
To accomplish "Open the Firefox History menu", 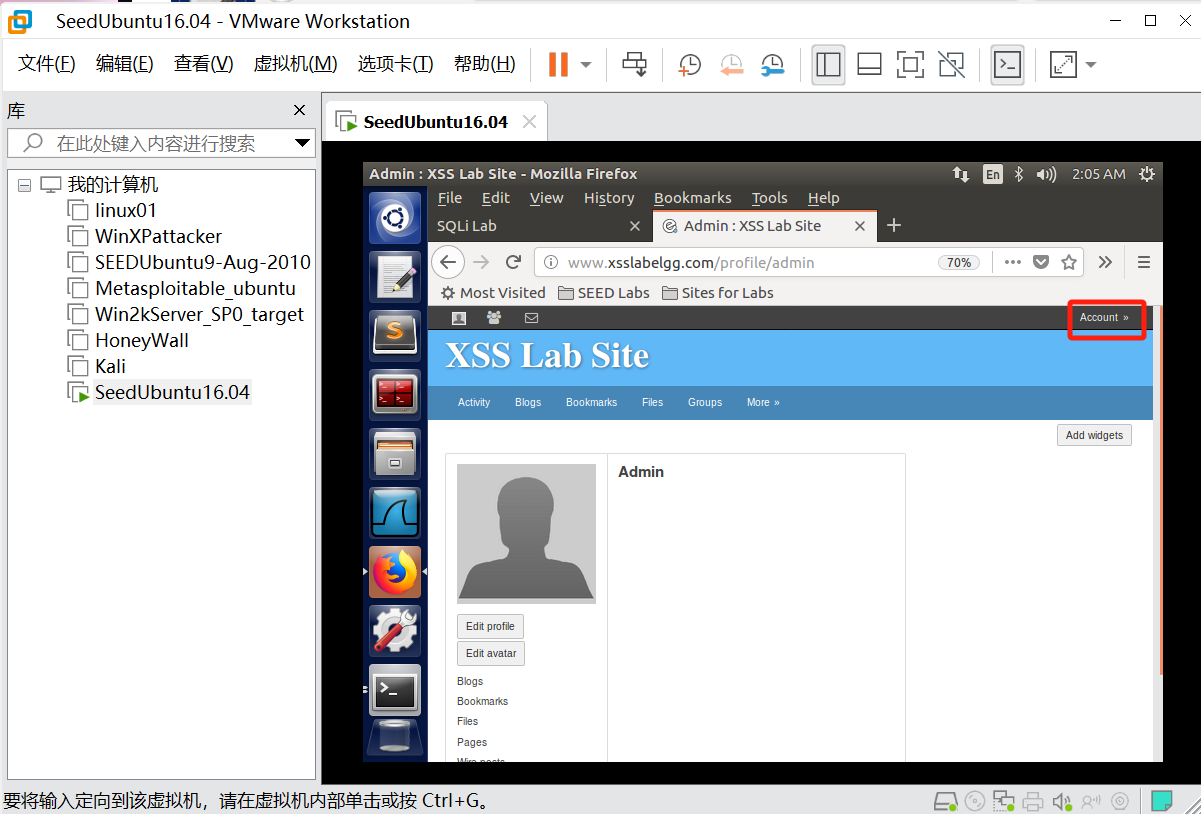I will (609, 198).
